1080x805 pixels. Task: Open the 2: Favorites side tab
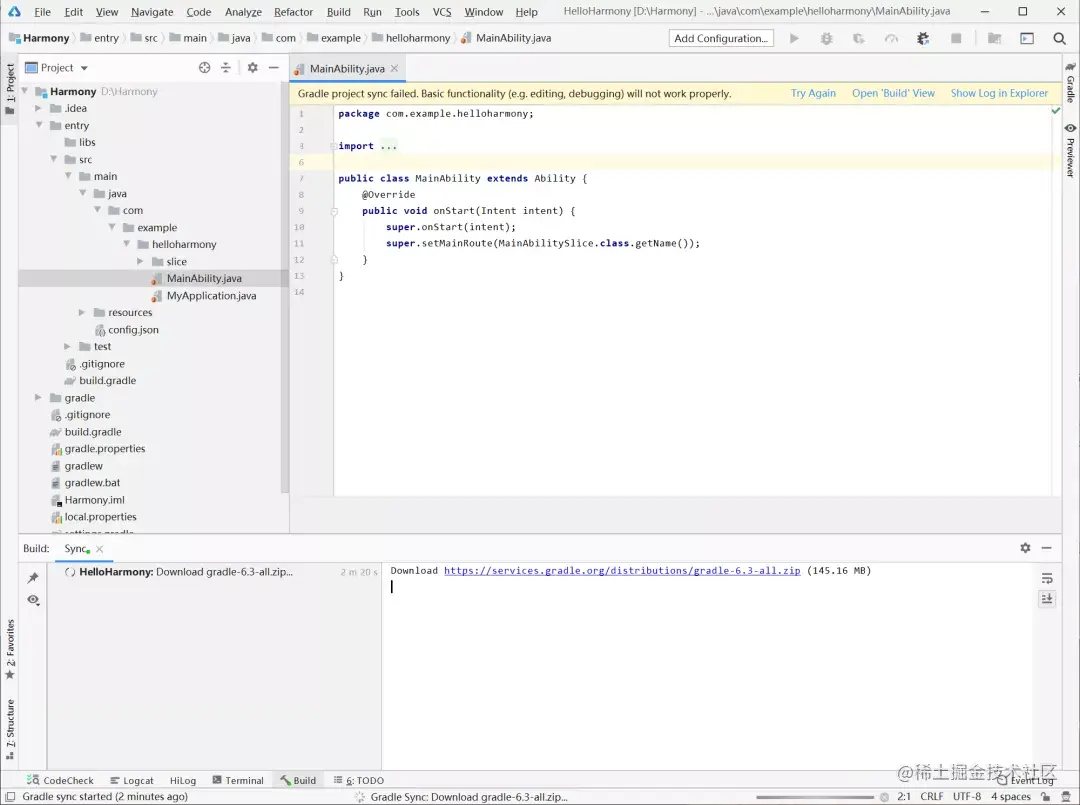point(10,649)
